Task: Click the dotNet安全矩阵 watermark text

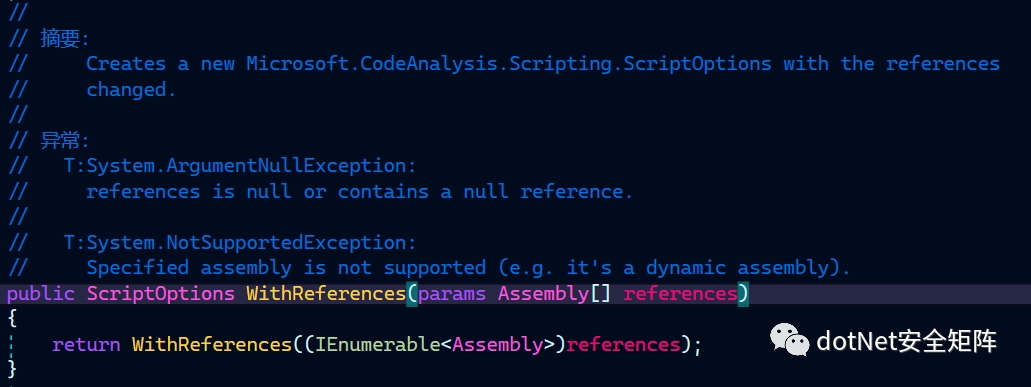Action: [x=907, y=341]
